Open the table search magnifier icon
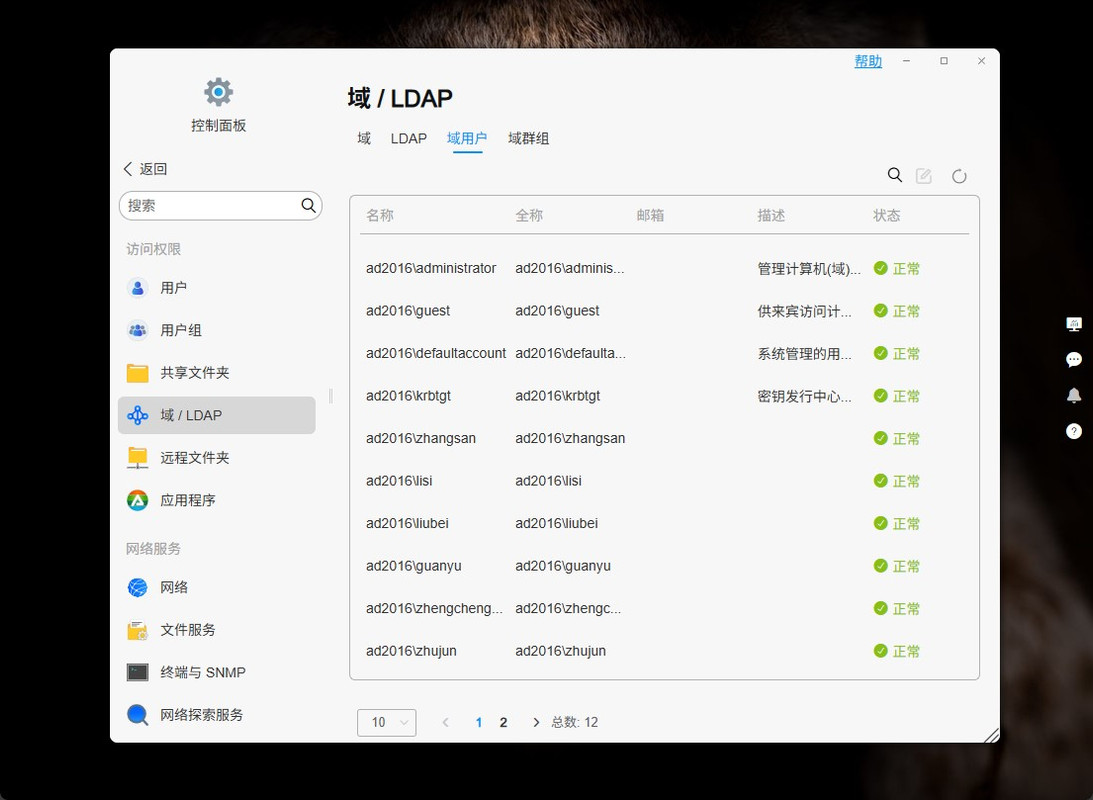This screenshot has height=800, width=1093. [894, 175]
